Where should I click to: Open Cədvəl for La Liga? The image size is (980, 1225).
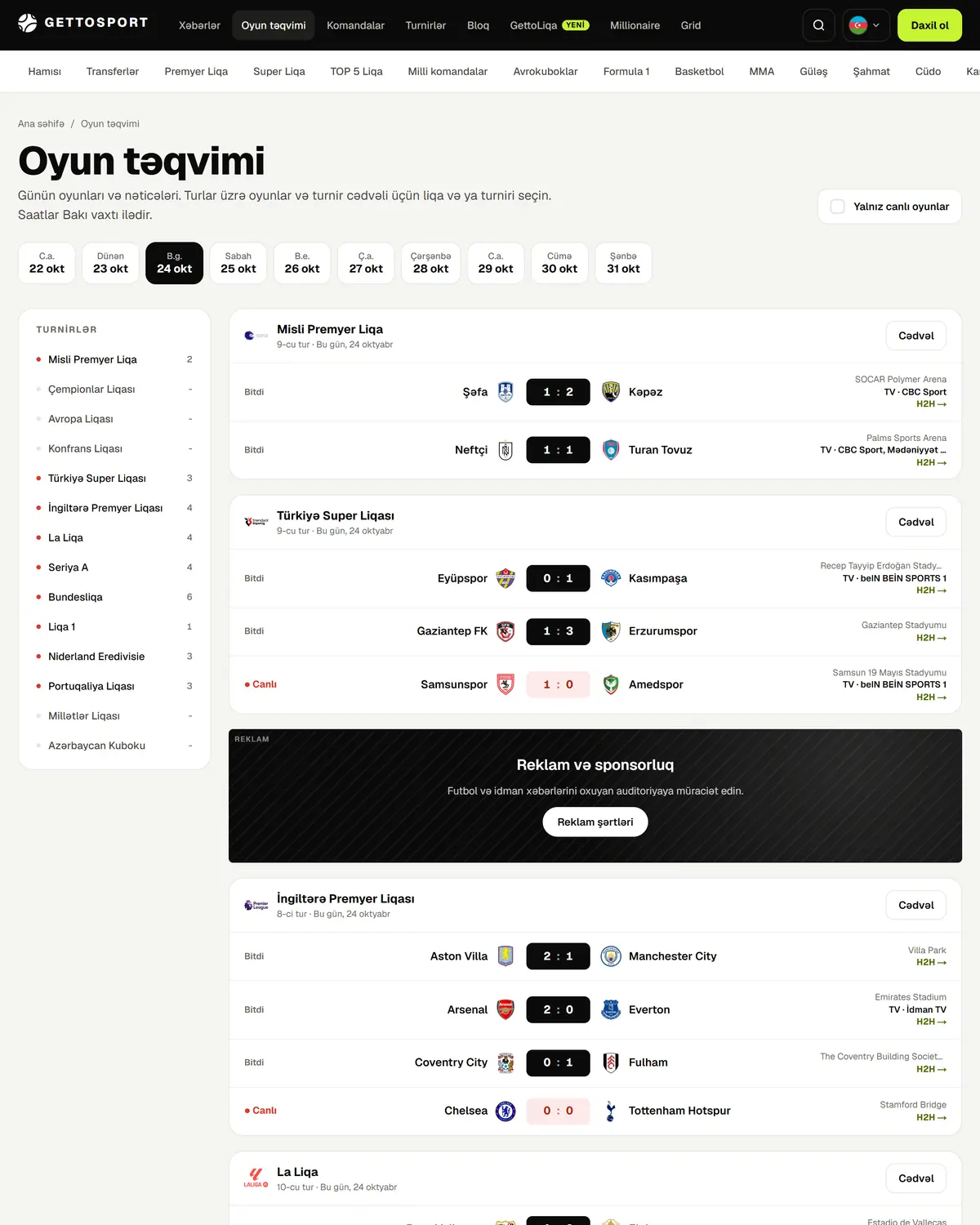pyautogui.click(x=916, y=1178)
